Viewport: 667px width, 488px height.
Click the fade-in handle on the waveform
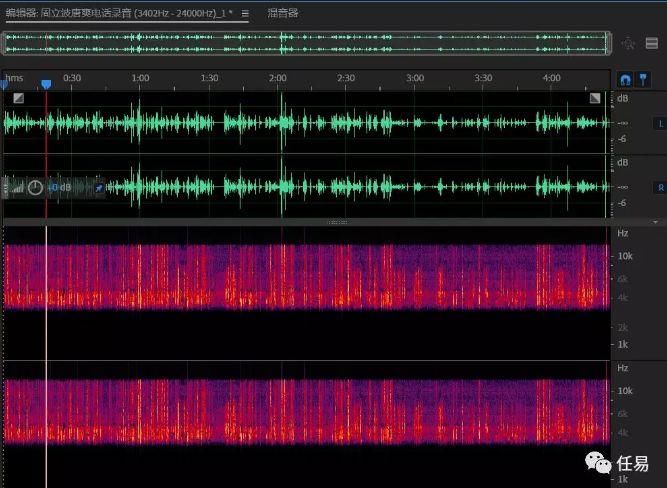tap(18, 98)
